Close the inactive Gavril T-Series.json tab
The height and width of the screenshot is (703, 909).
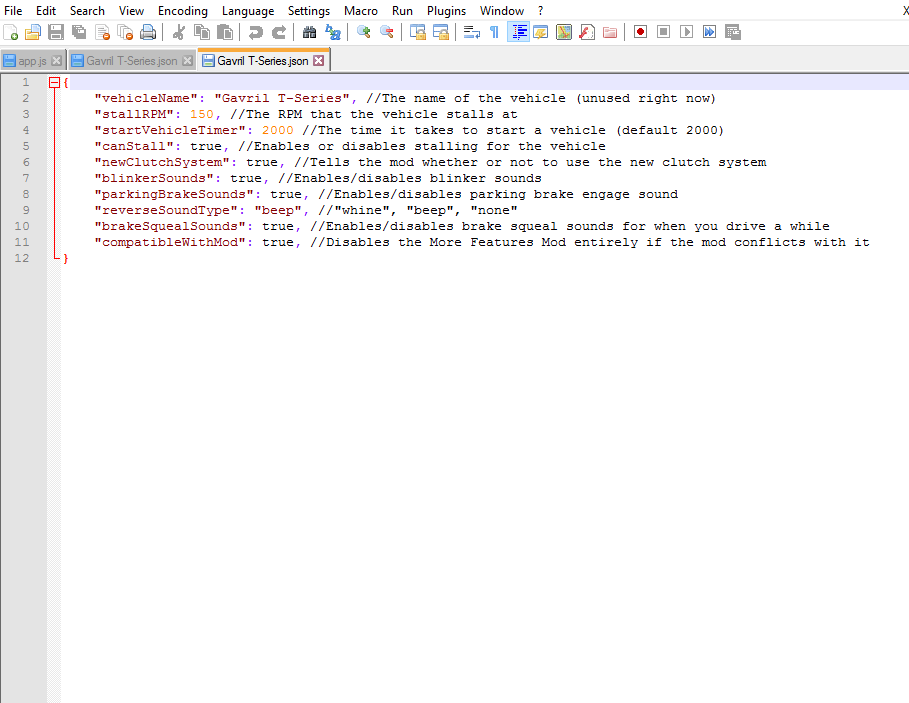click(x=187, y=60)
